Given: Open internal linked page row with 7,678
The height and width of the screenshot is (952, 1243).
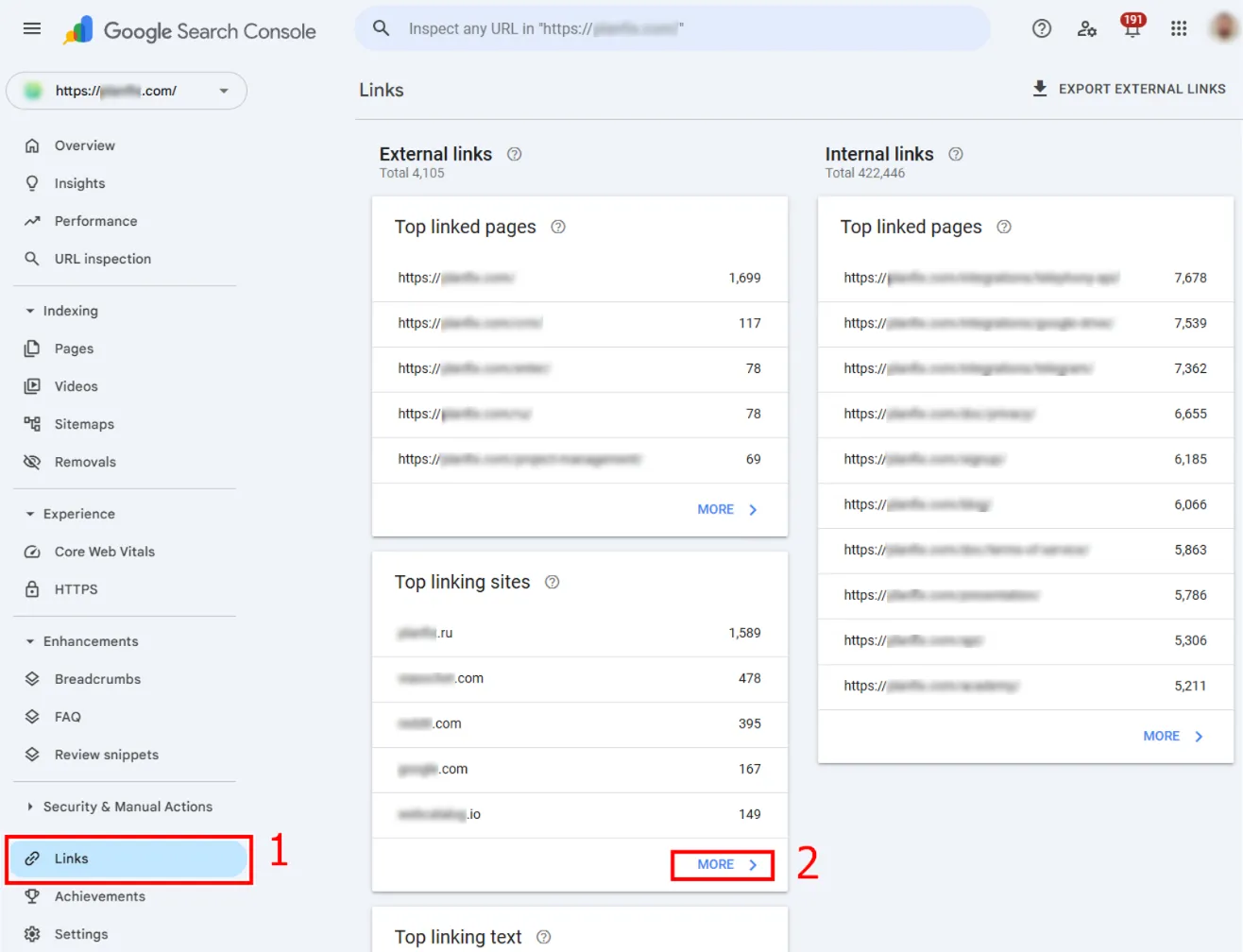Looking at the screenshot, I should pos(1026,278).
